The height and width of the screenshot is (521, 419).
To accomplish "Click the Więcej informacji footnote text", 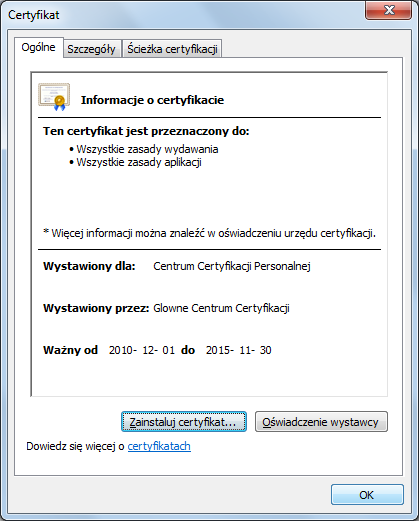I will pyautogui.click(x=210, y=233).
